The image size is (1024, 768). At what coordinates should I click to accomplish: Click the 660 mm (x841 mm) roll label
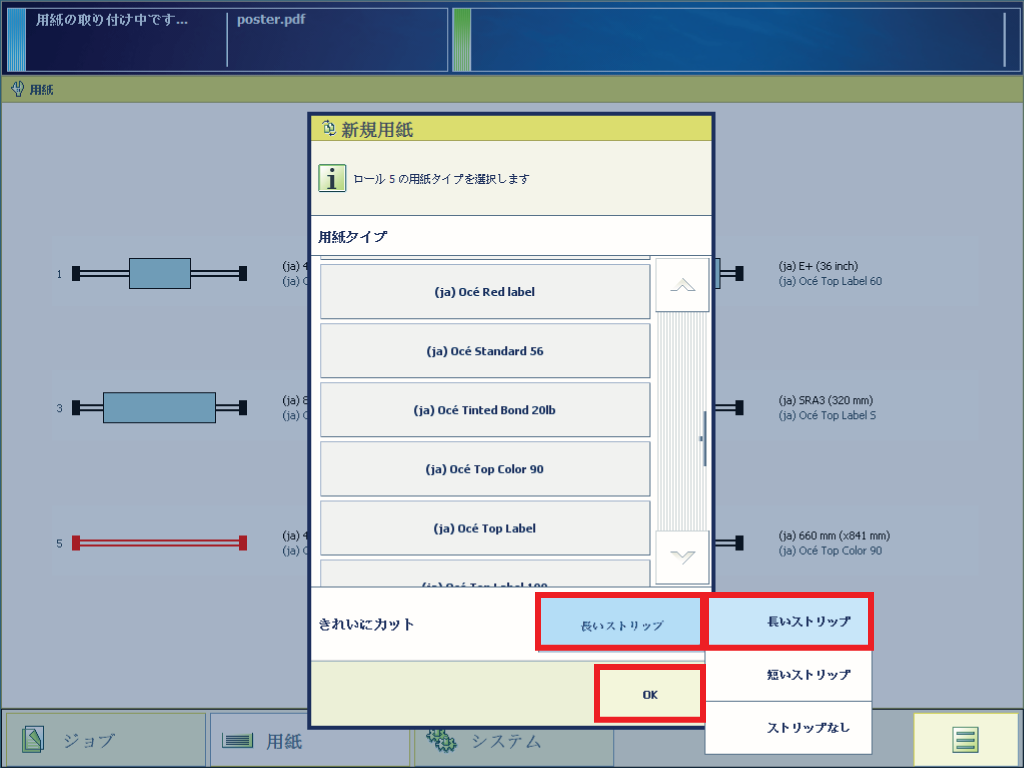(834, 536)
